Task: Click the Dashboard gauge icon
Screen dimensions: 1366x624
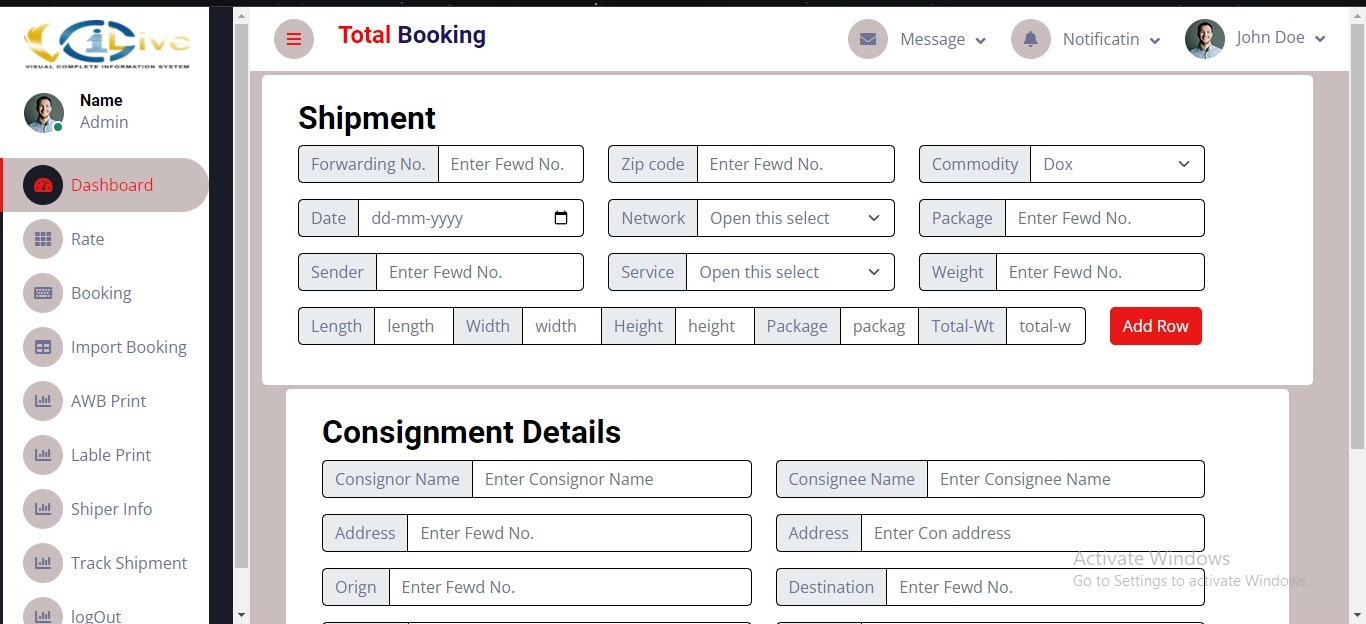Action: click(43, 185)
